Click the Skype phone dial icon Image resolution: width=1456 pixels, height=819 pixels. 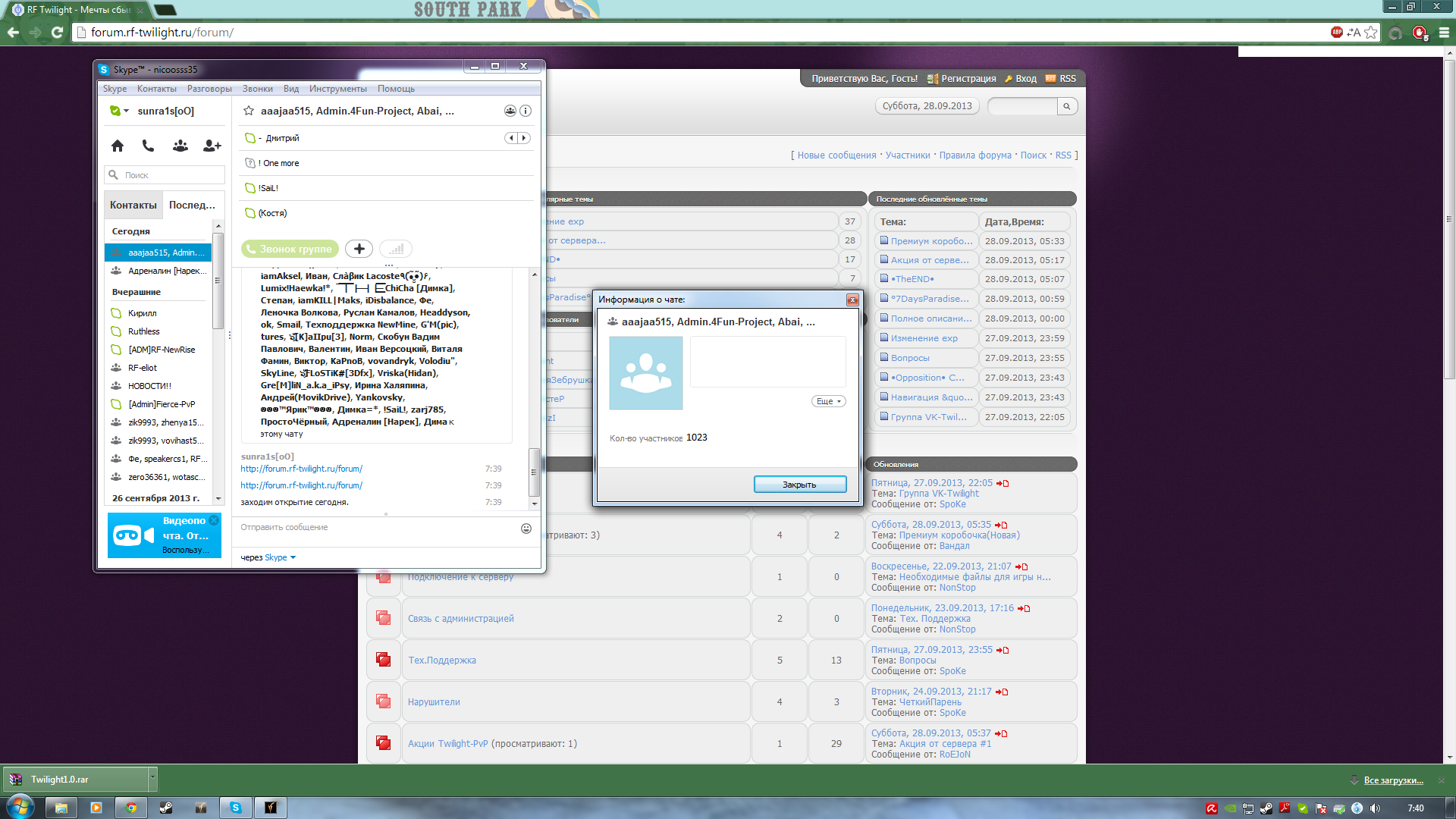[148, 146]
